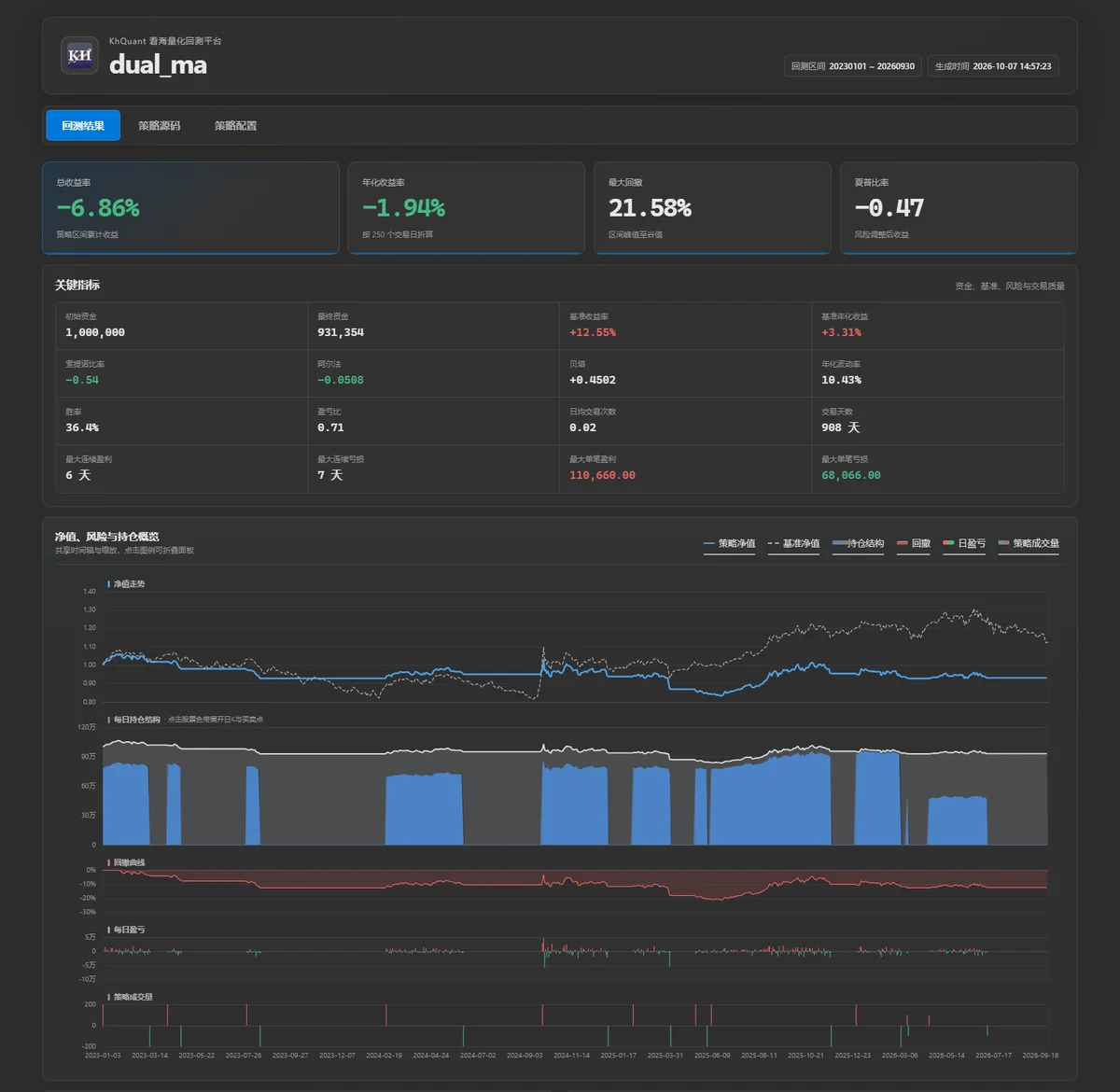The image size is (1120, 1092).
Task: Click the 日均交易次数 value 0.02
Action: pyautogui.click(x=582, y=427)
